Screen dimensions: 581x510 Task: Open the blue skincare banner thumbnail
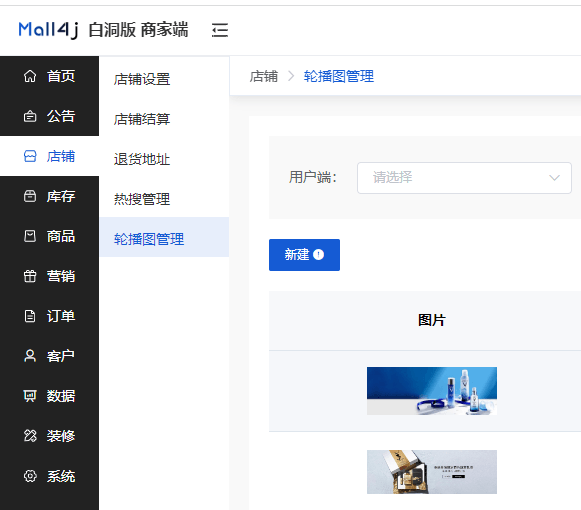(x=432, y=391)
